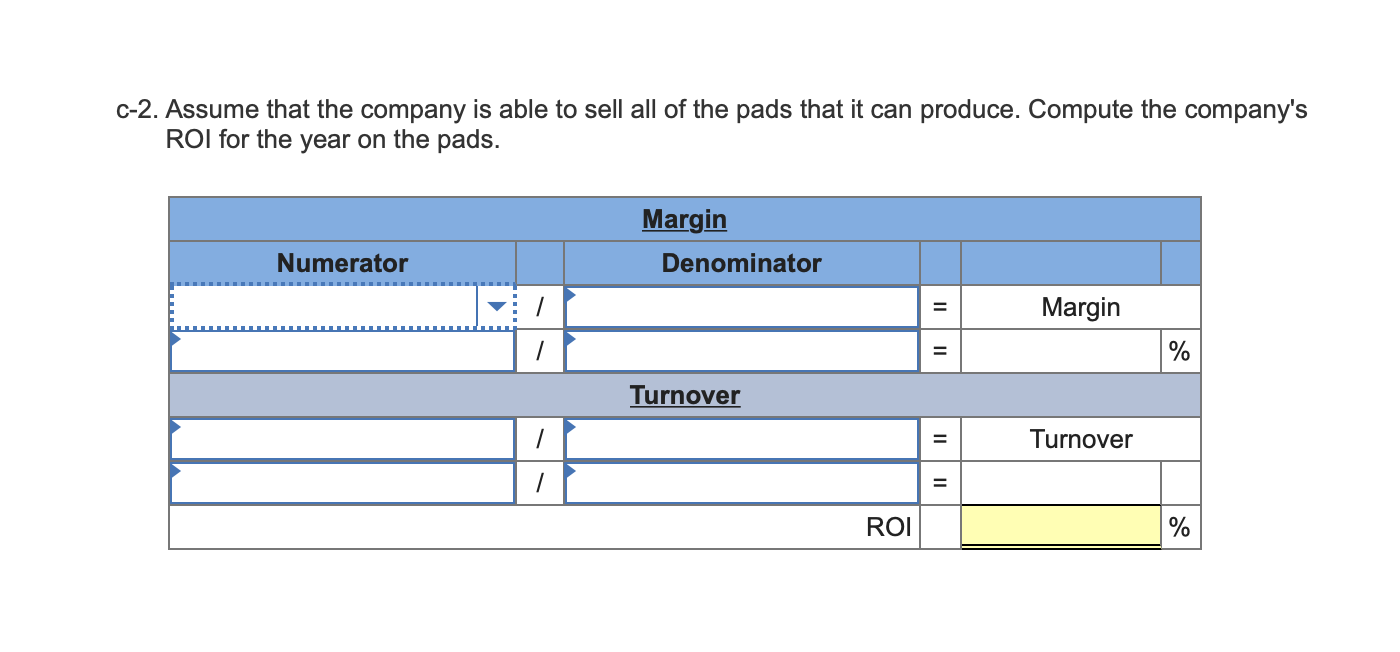The height and width of the screenshot is (652, 1400).
Task: Expand the Margin denominator cell dropdown
Action: [570, 294]
